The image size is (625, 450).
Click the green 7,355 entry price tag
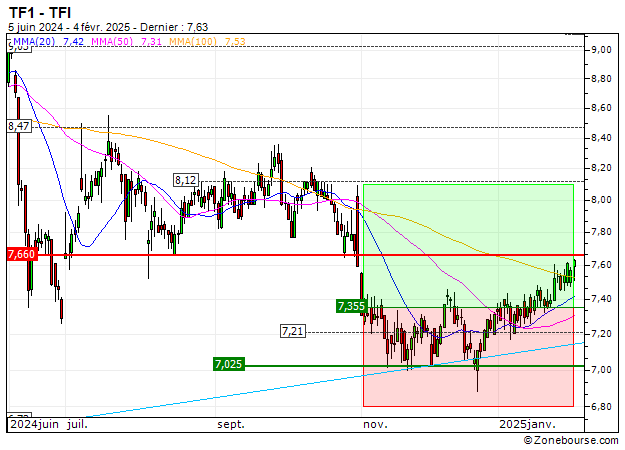[351, 306]
